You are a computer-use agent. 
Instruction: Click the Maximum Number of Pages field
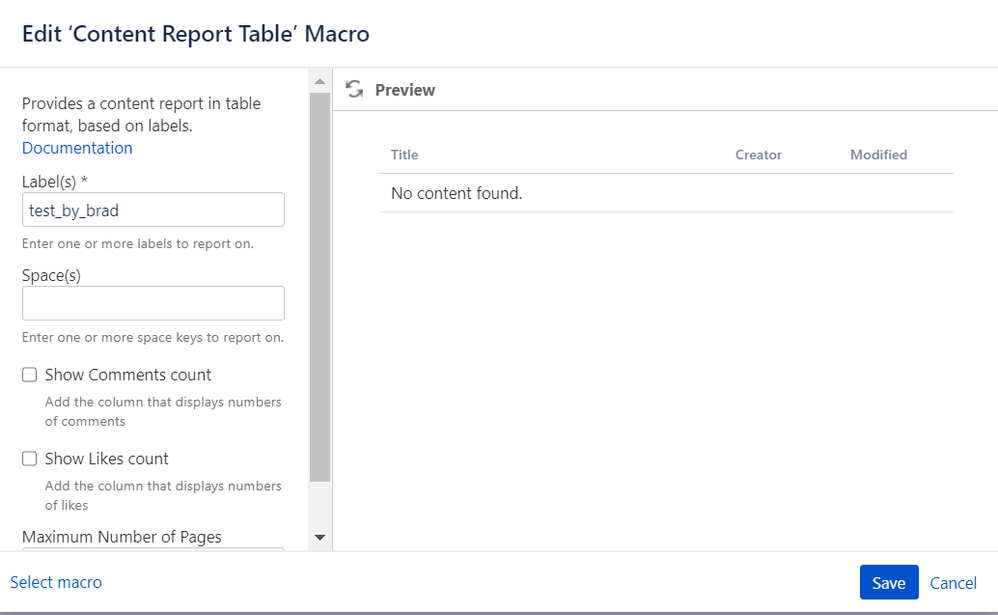pos(153,548)
